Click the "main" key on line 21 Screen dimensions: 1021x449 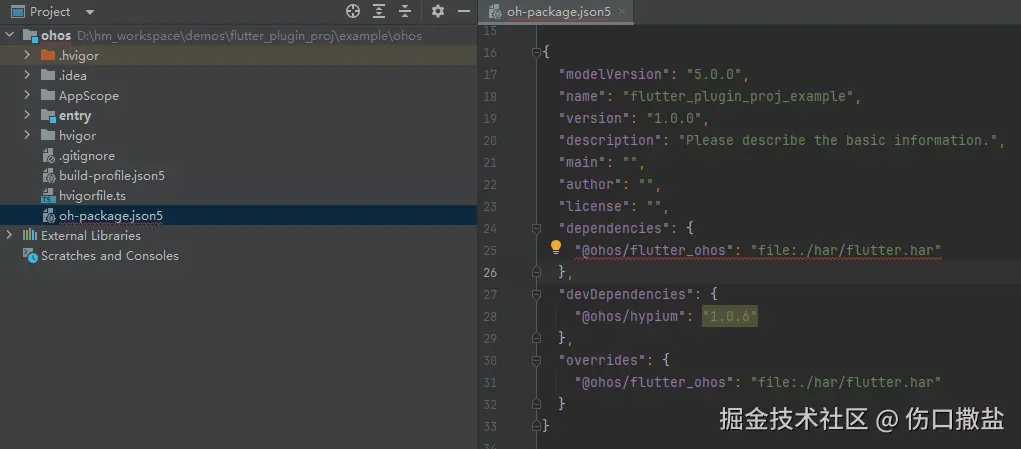(x=582, y=163)
